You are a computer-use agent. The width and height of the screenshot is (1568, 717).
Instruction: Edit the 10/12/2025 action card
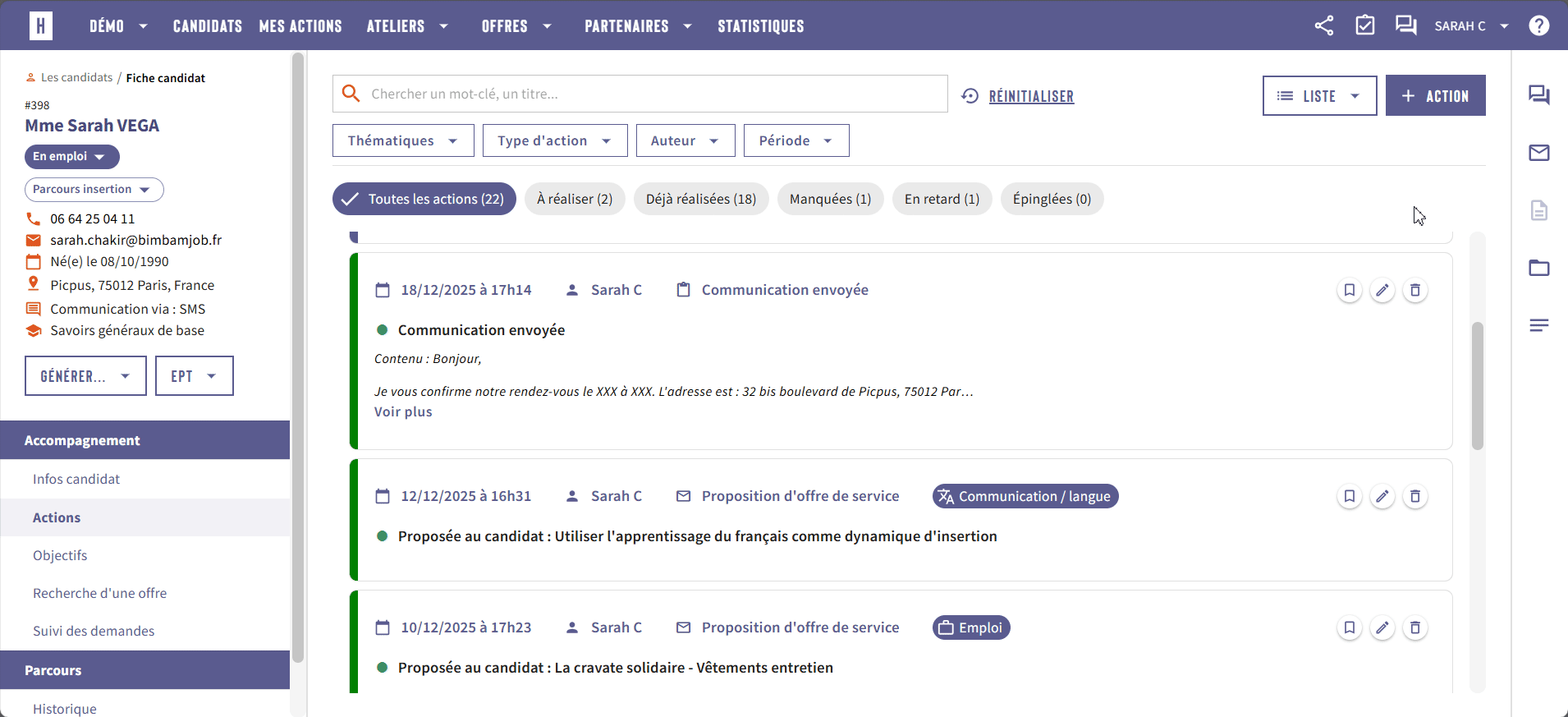(x=1382, y=627)
